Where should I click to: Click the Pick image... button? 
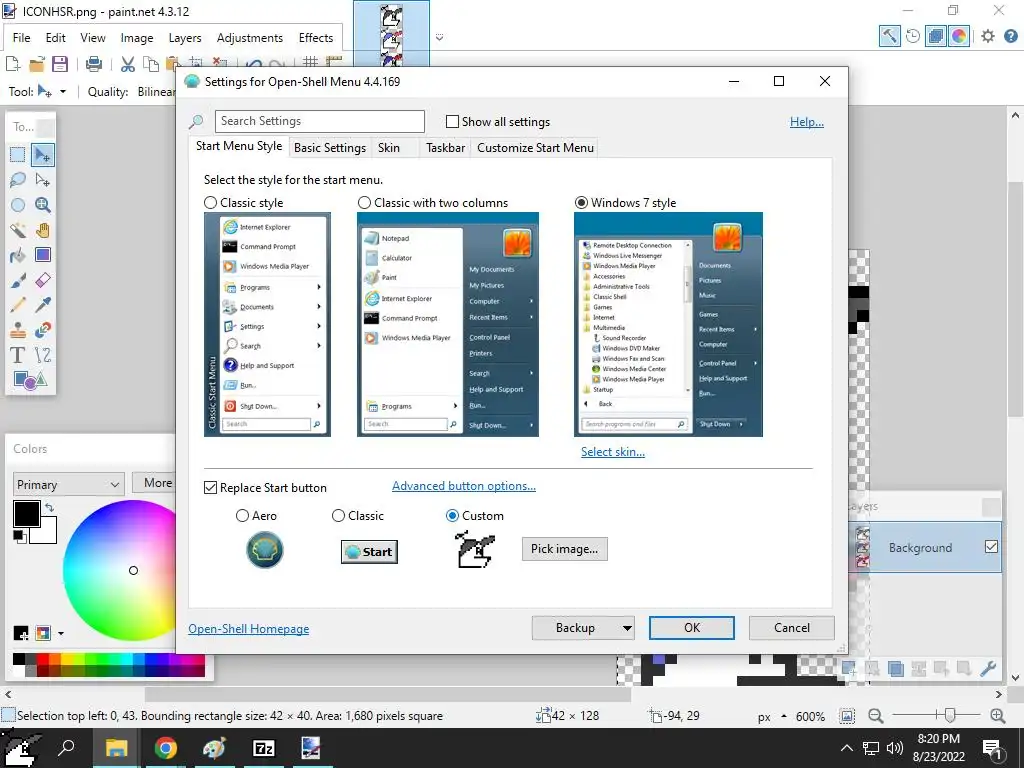point(564,549)
